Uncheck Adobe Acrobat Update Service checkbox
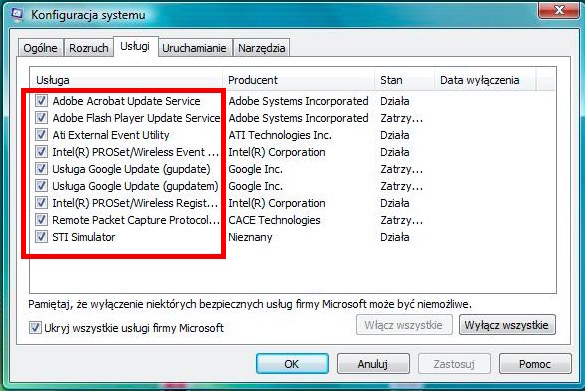The width and height of the screenshot is (585, 391). (41, 100)
